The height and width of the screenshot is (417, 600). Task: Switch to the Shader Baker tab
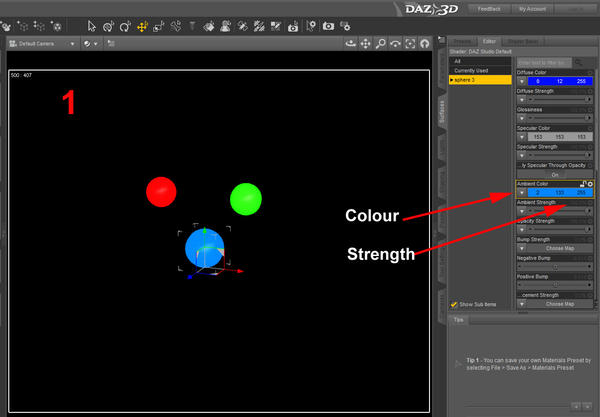click(x=523, y=41)
